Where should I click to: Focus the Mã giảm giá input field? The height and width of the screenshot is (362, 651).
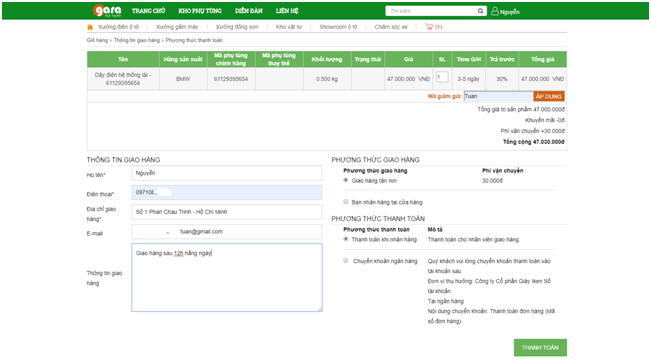pos(498,96)
